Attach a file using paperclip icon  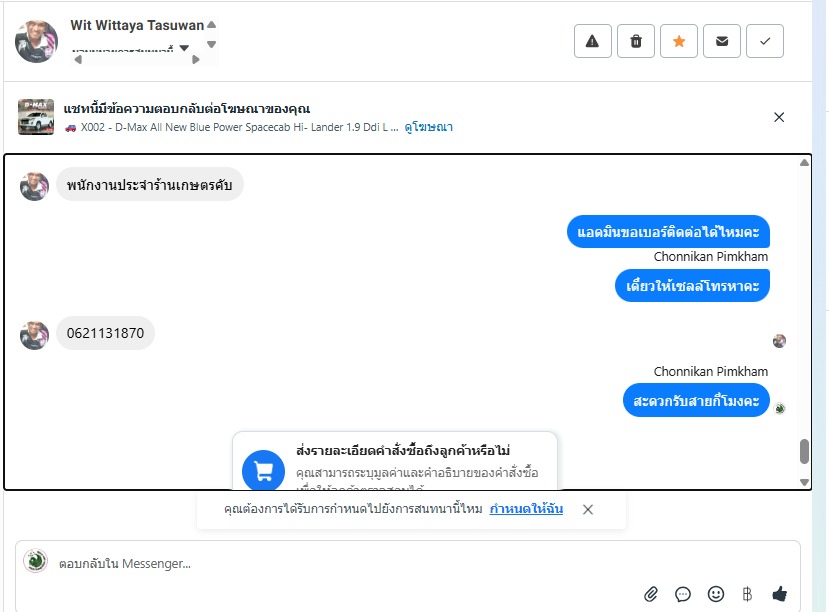[651, 594]
